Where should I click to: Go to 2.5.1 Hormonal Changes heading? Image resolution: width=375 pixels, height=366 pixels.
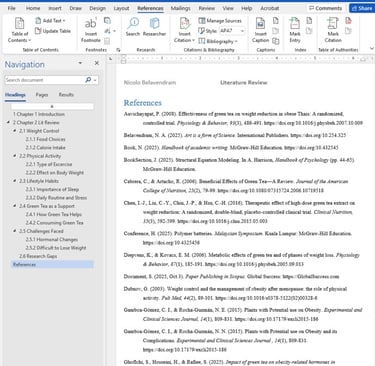coord(52,239)
